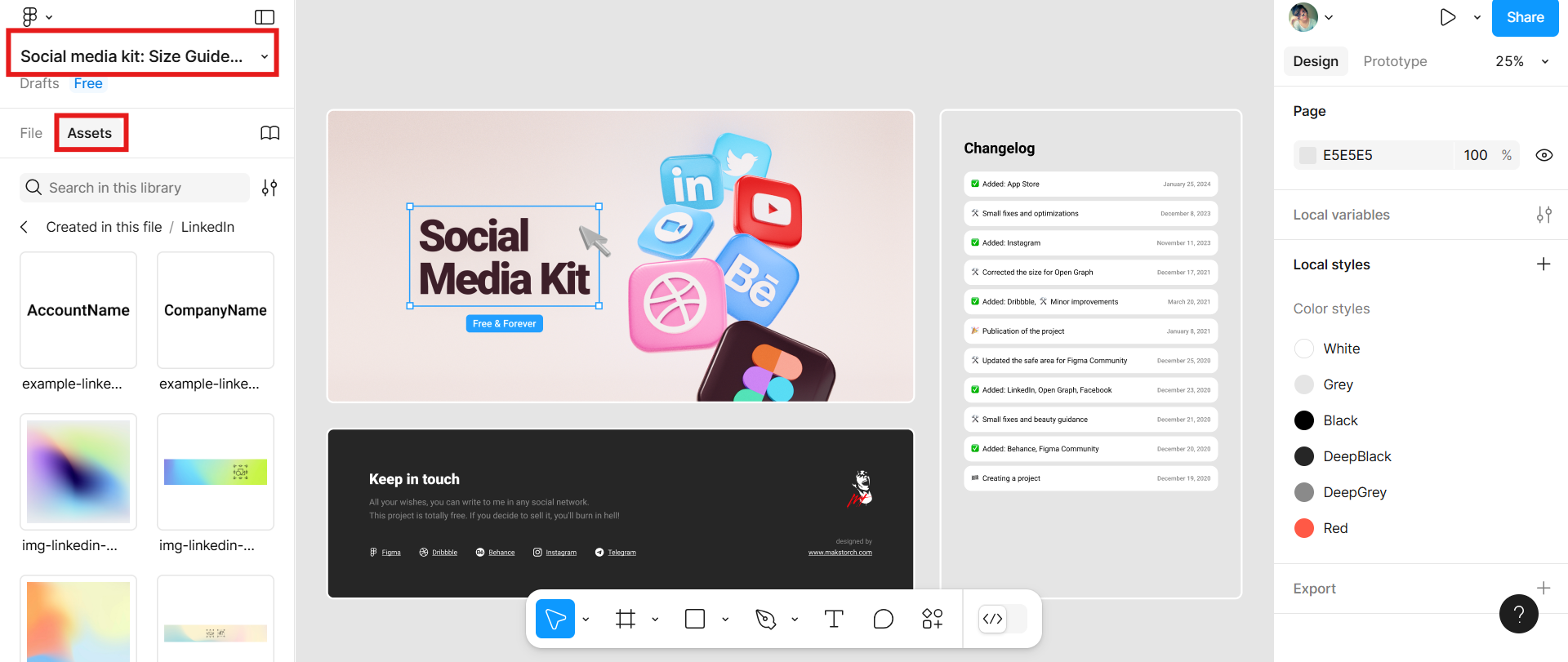Toggle the sidebar panel layout icon

point(265,17)
